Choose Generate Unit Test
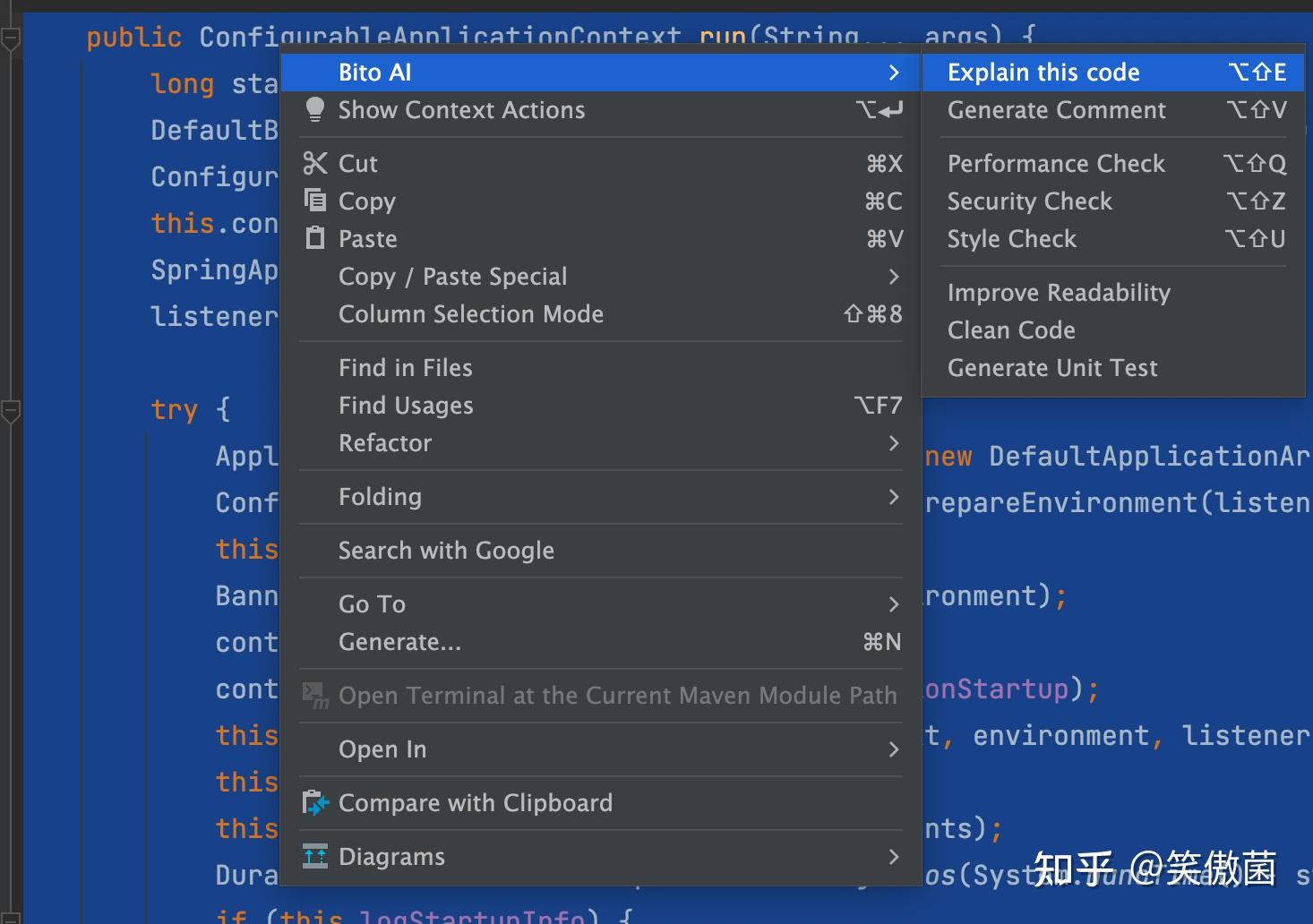This screenshot has width=1313, height=924. tap(1052, 368)
